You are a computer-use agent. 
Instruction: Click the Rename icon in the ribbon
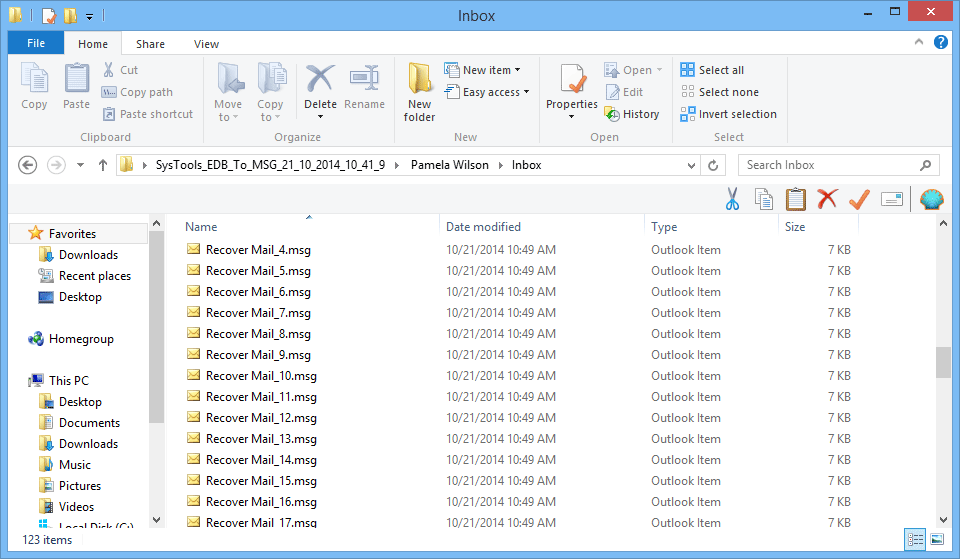coord(364,78)
